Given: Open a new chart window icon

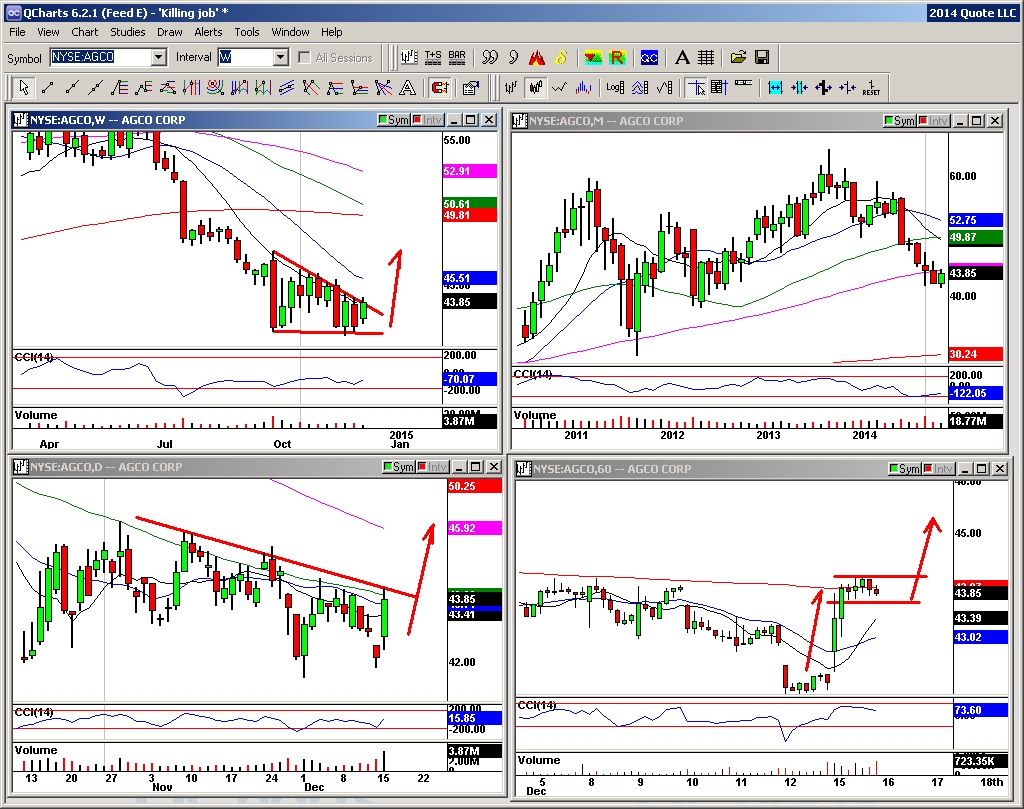Looking at the screenshot, I should (409, 57).
